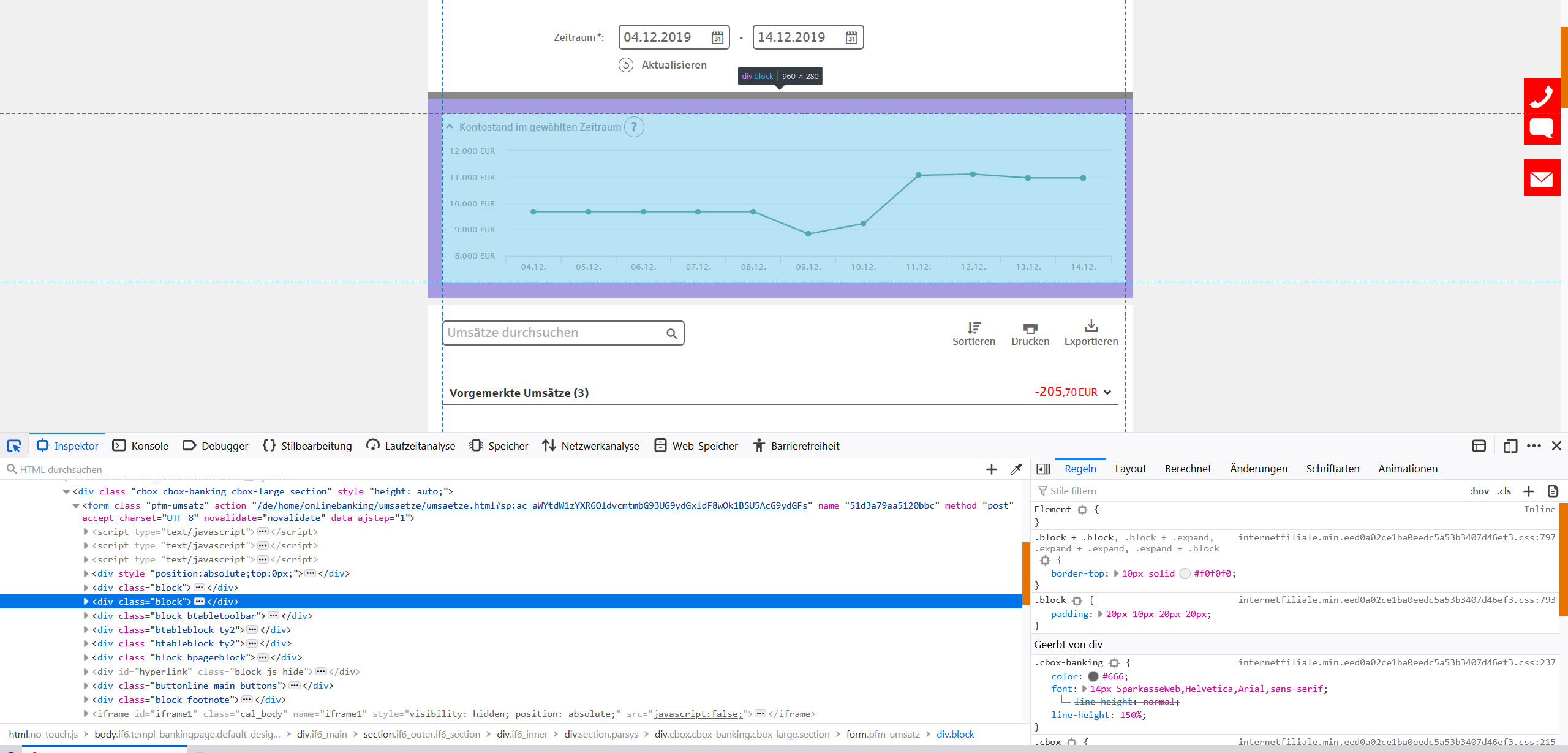Expand the div block btabletoolbar node
1568x753 pixels.
pos(86,616)
